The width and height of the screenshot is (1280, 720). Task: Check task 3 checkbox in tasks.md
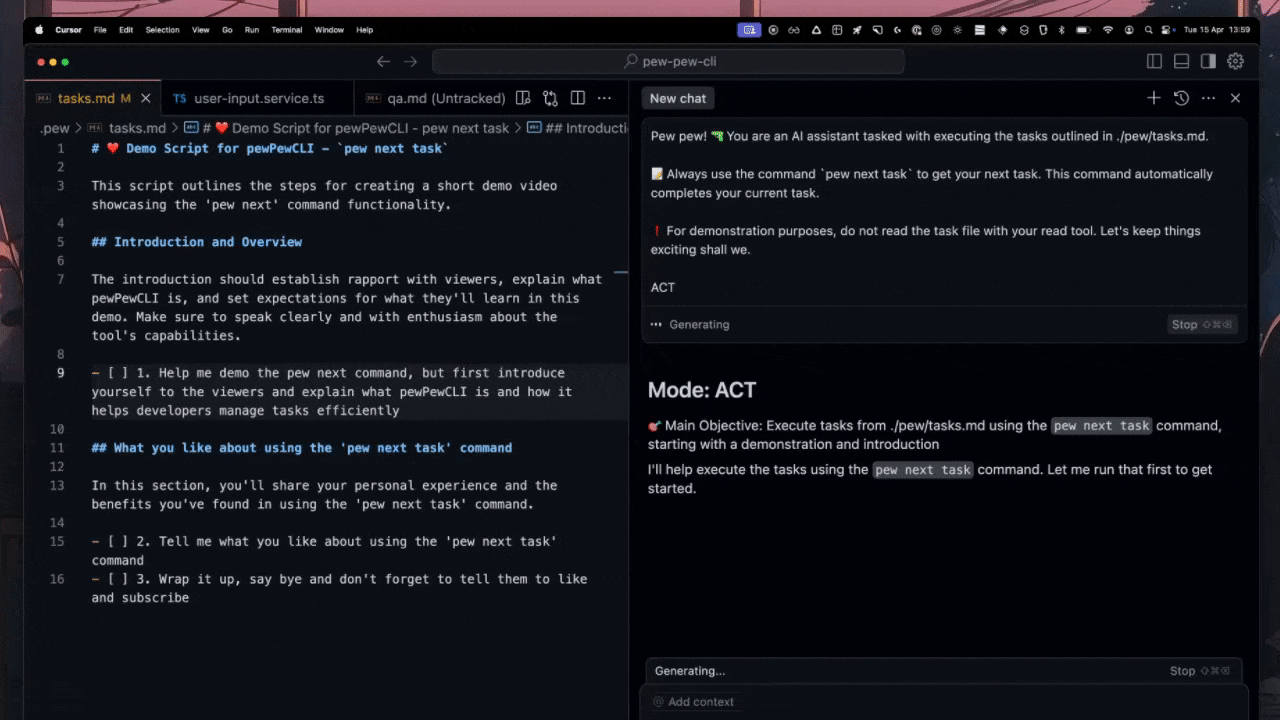118,579
